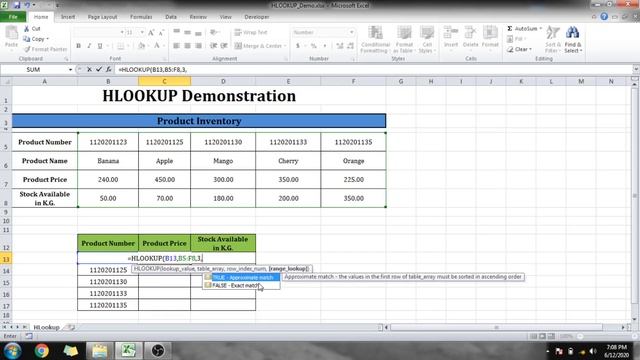This screenshot has height=360, width=640.
Task: Click the Accounting dollar format icon
Action: click(x=298, y=46)
